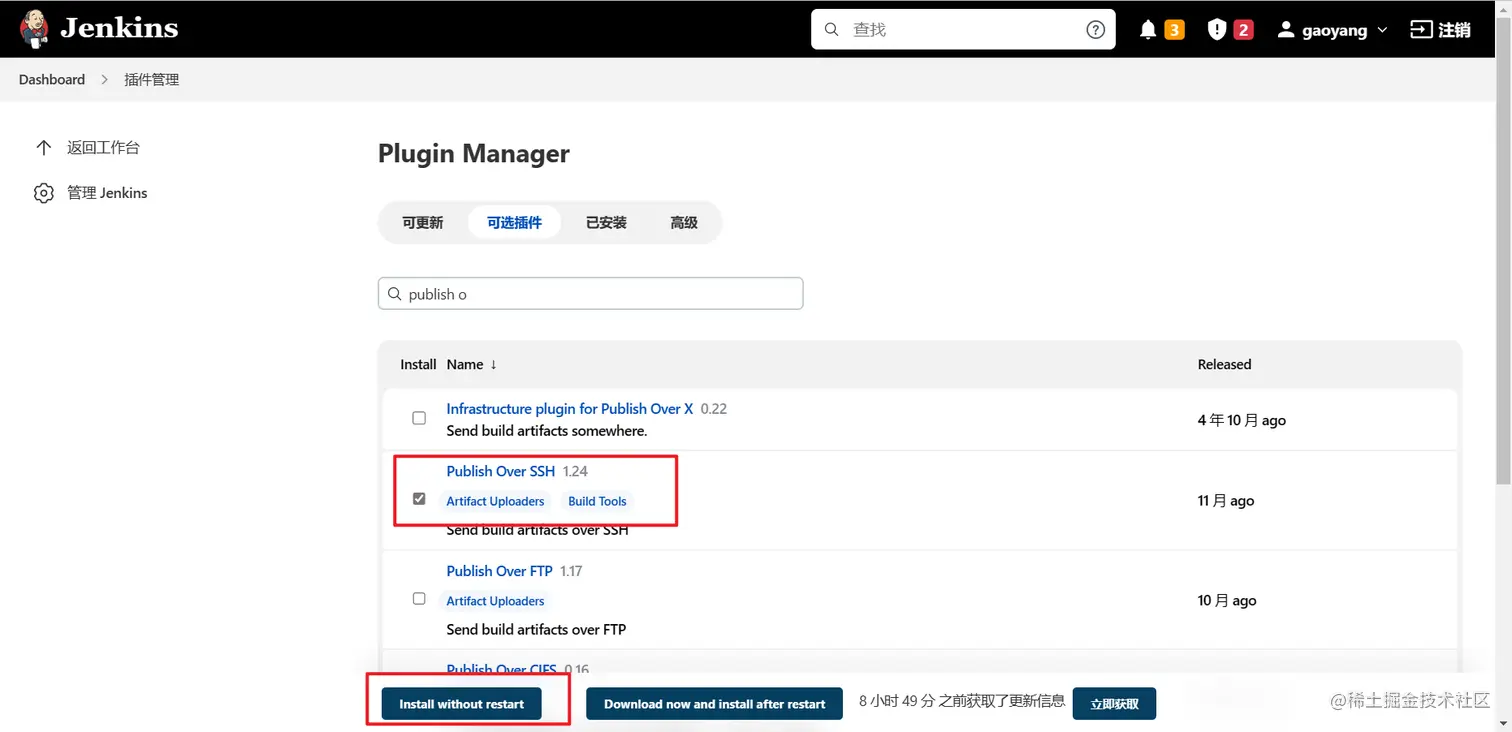Screen dimensions: 1512x732
Task: Click Artifact Uploaders tag under Publish Over SSH
Action: point(495,501)
